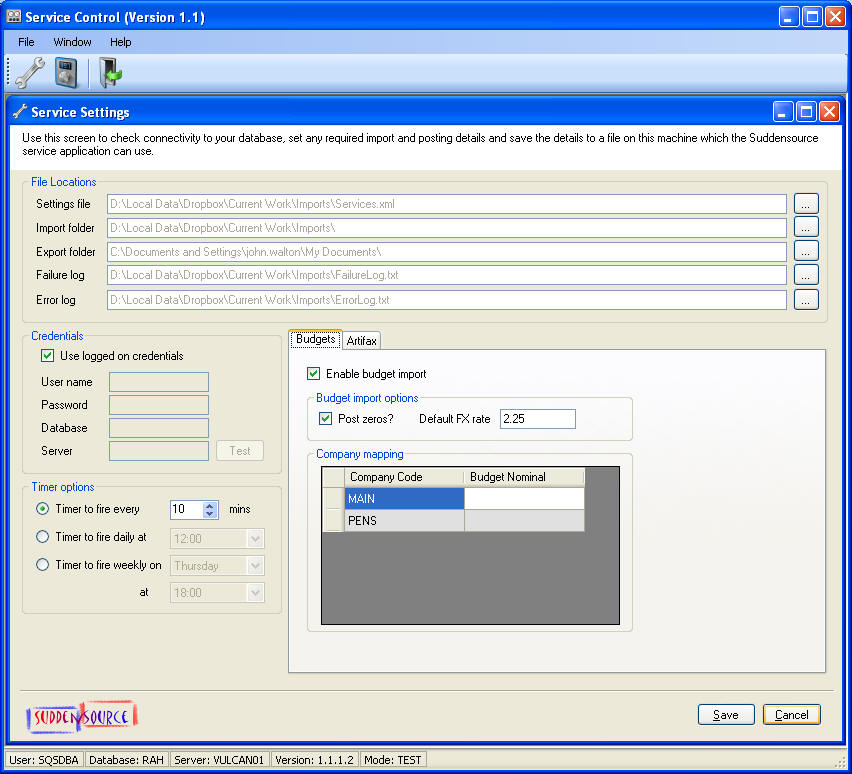The height and width of the screenshot is (774, 852).
Task: Switch to the Budgets tab
Action: click(x=315, y=339)
